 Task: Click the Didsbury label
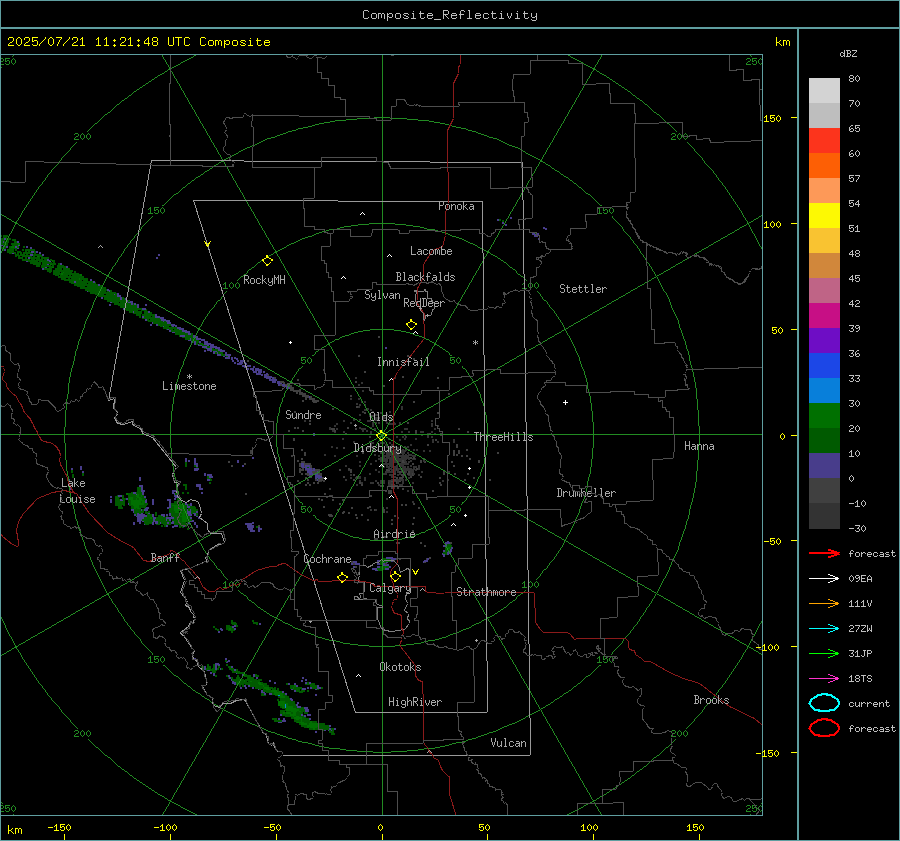pyautogui.click(x=377, y=448)
